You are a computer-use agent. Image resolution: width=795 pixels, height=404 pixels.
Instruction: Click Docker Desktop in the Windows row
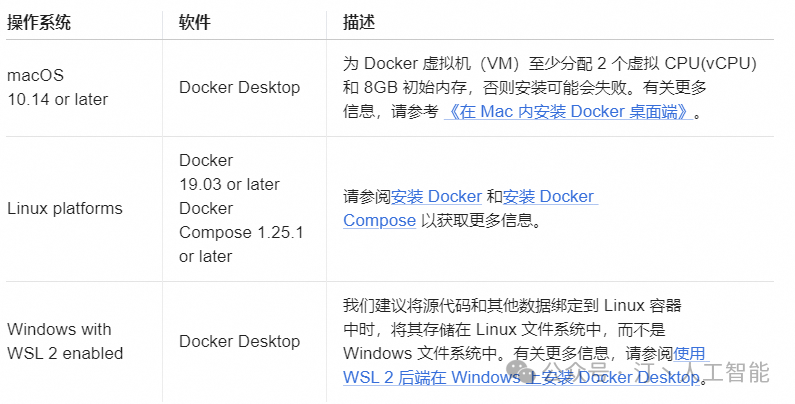(239, 341)
